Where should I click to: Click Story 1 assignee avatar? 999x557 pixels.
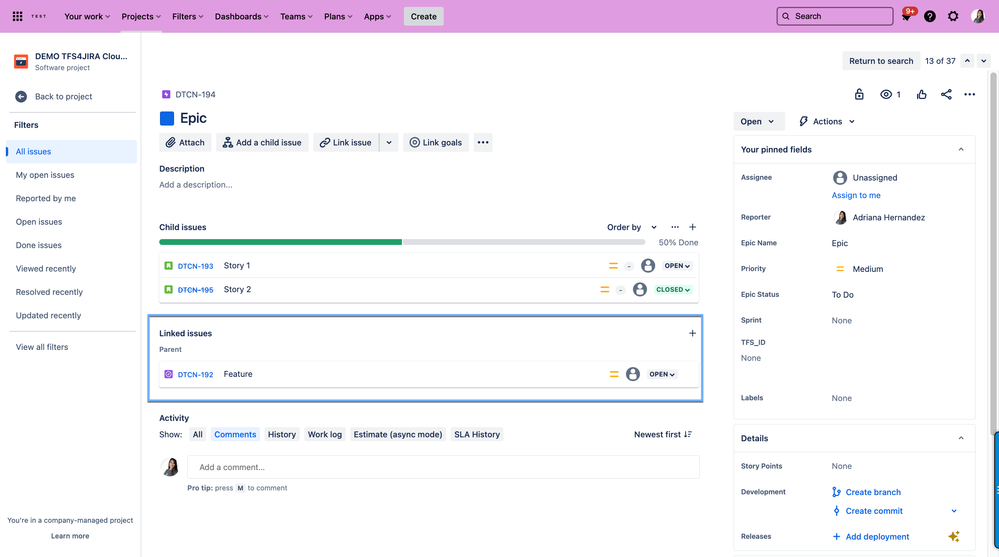coord(648,266)
